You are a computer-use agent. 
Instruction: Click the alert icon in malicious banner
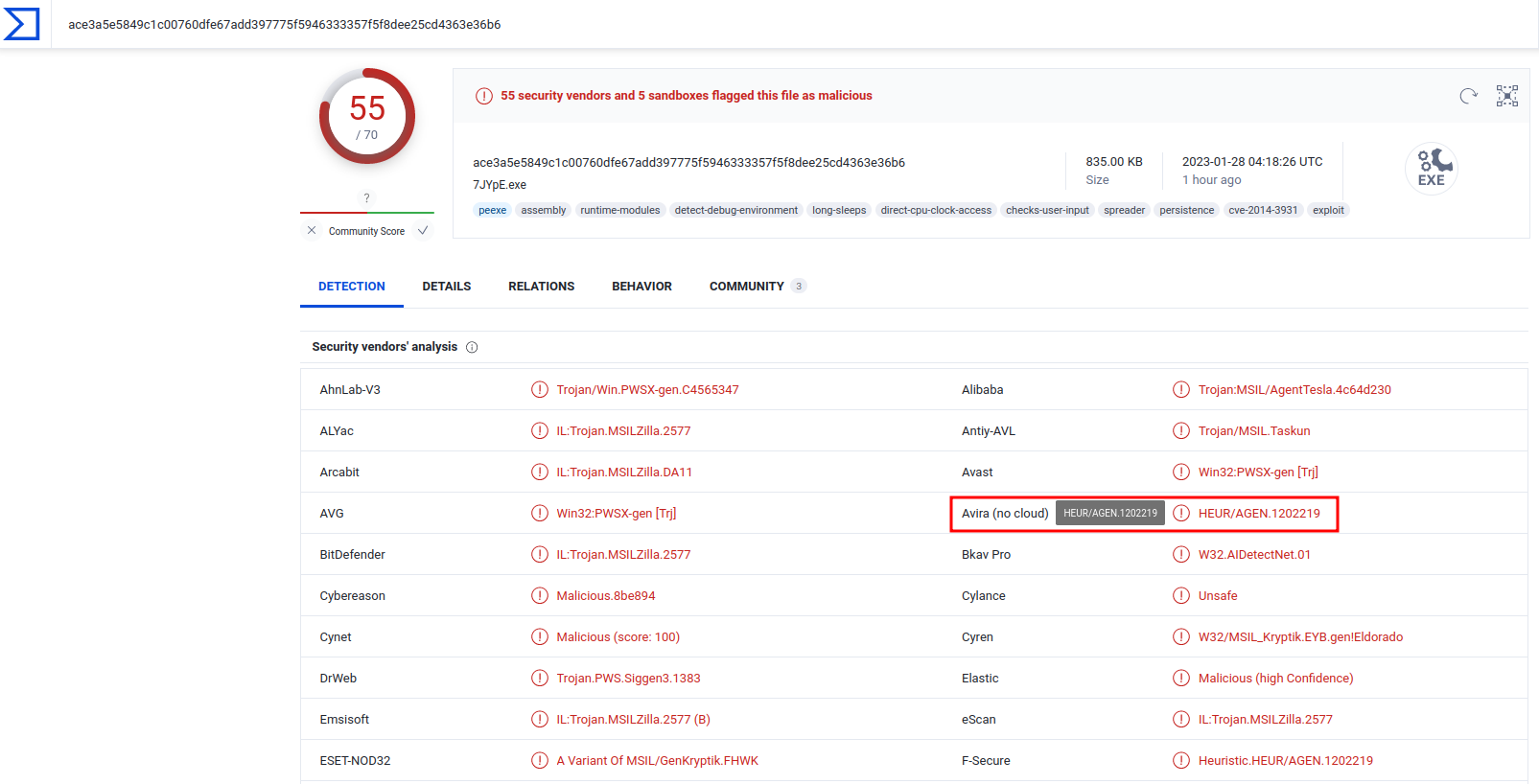point(484,96)
